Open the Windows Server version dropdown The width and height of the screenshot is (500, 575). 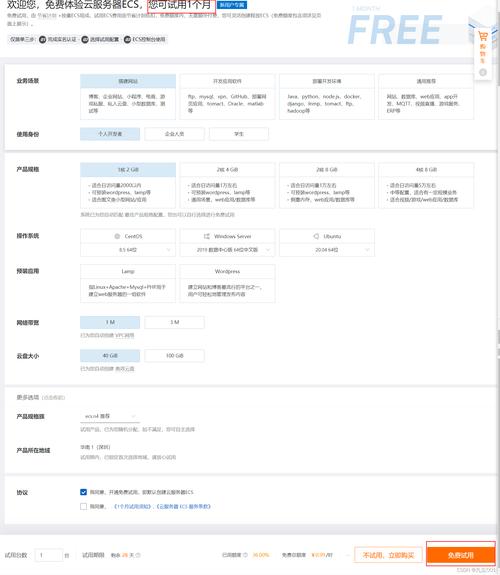227,250
